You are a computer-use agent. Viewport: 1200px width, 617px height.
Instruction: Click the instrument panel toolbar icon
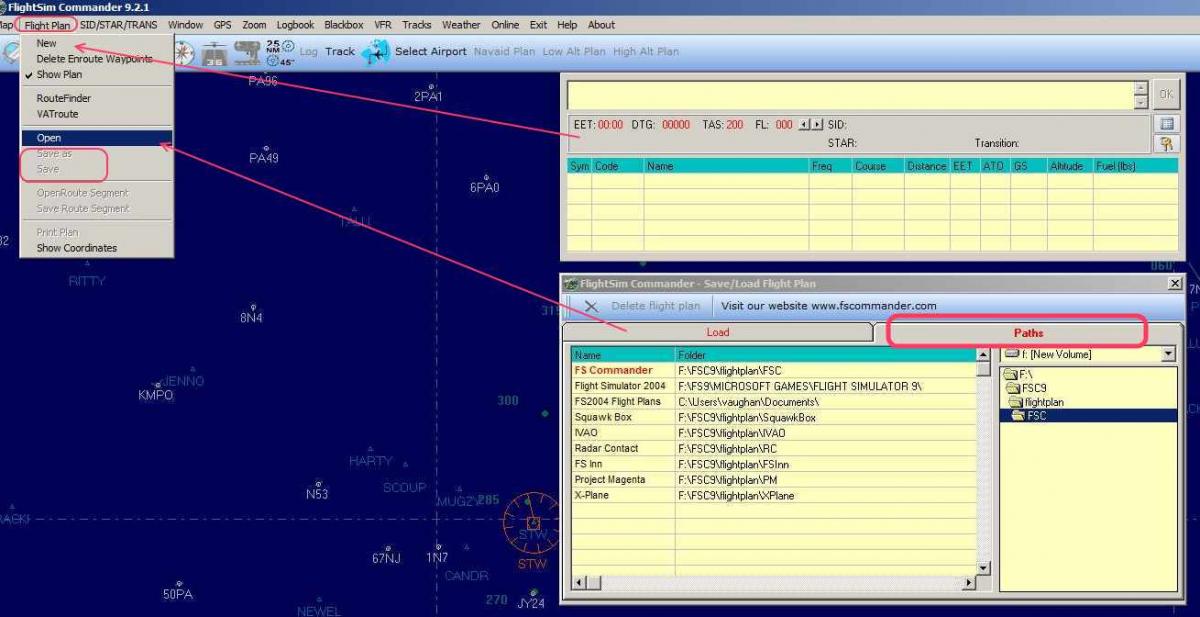pos(247,52)
